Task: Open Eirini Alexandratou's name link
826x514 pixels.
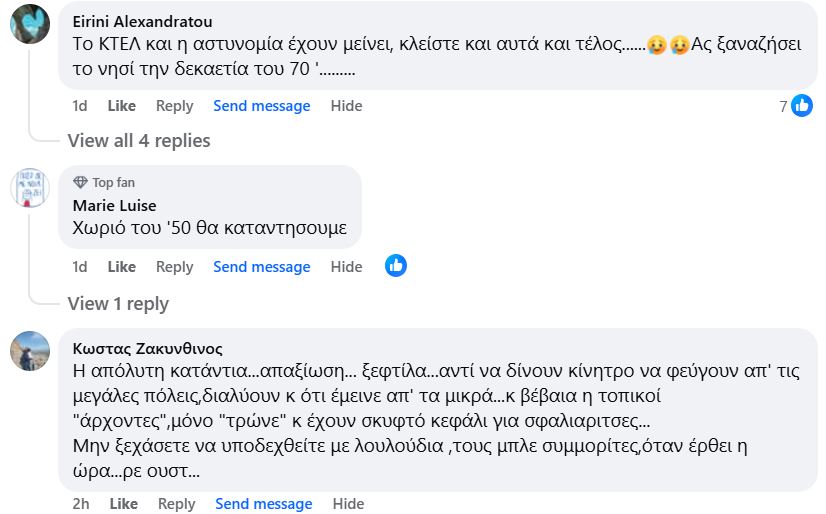Action: [x=143, y=21]
